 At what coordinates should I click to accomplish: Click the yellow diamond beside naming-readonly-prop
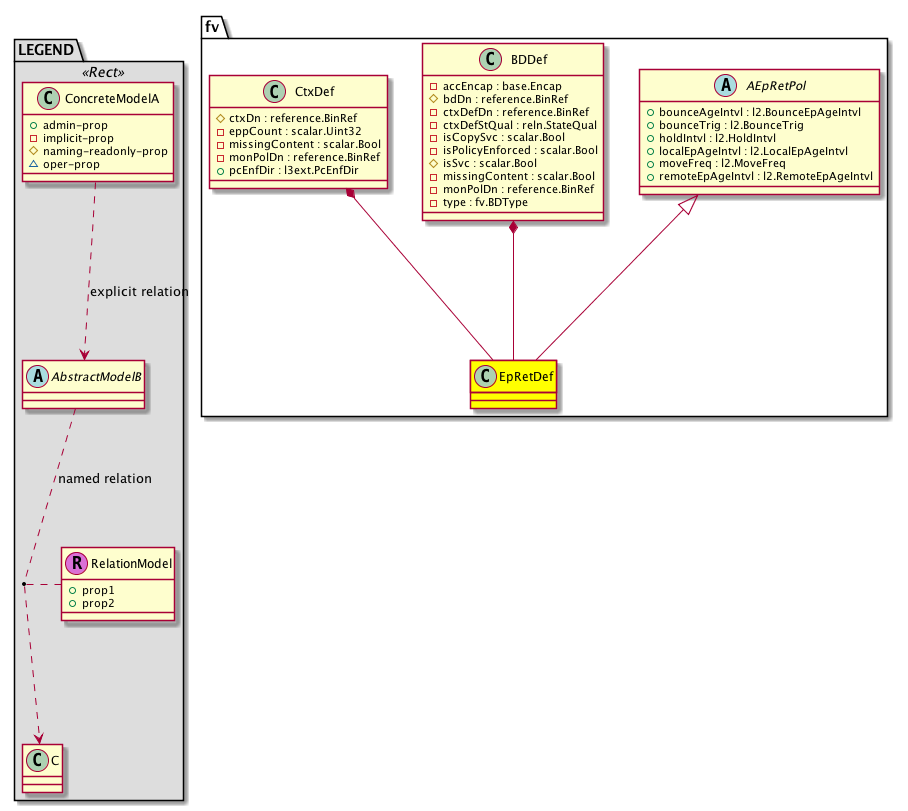[33, 151]
